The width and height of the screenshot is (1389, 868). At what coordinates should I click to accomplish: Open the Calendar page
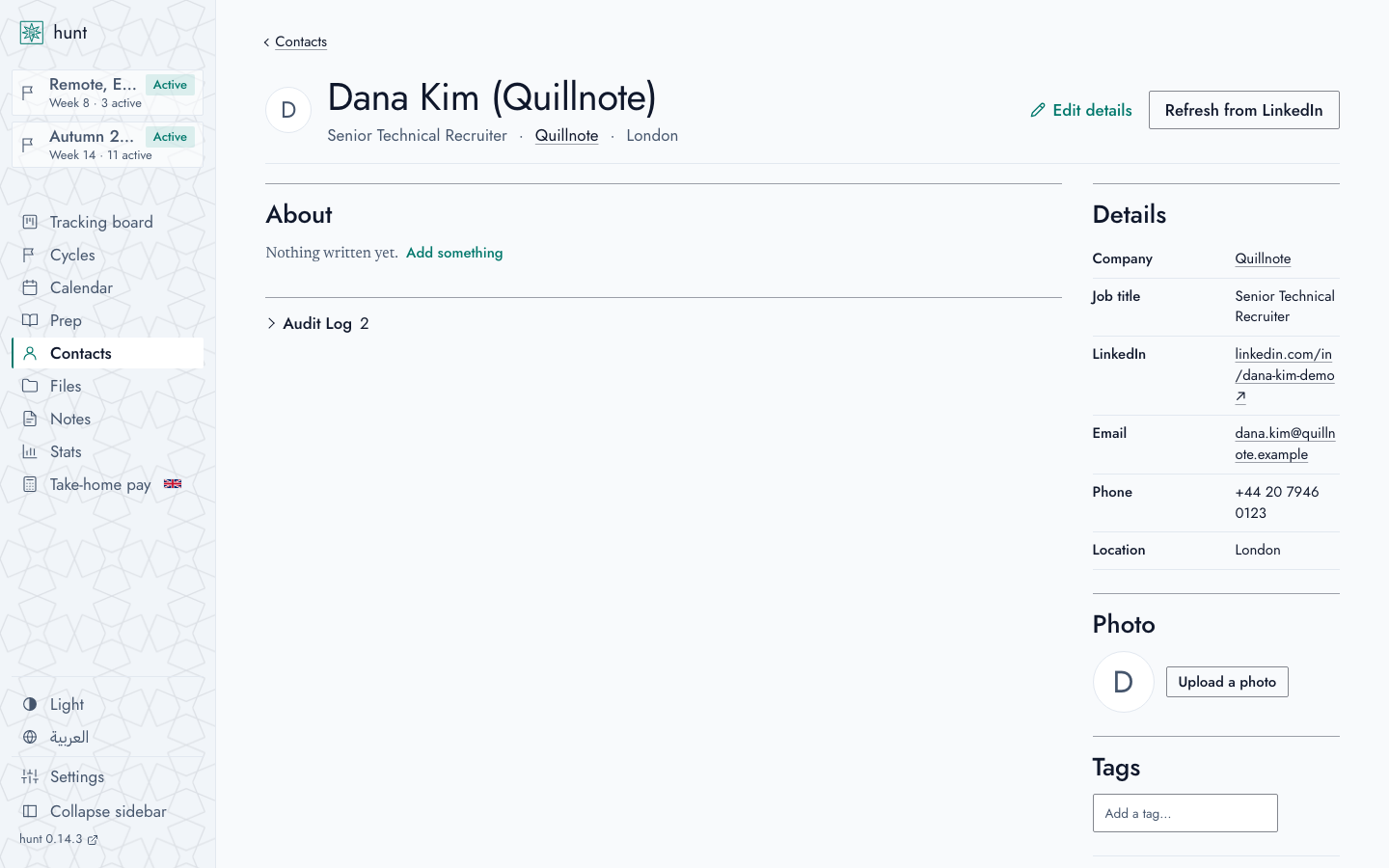click(108, 287)
